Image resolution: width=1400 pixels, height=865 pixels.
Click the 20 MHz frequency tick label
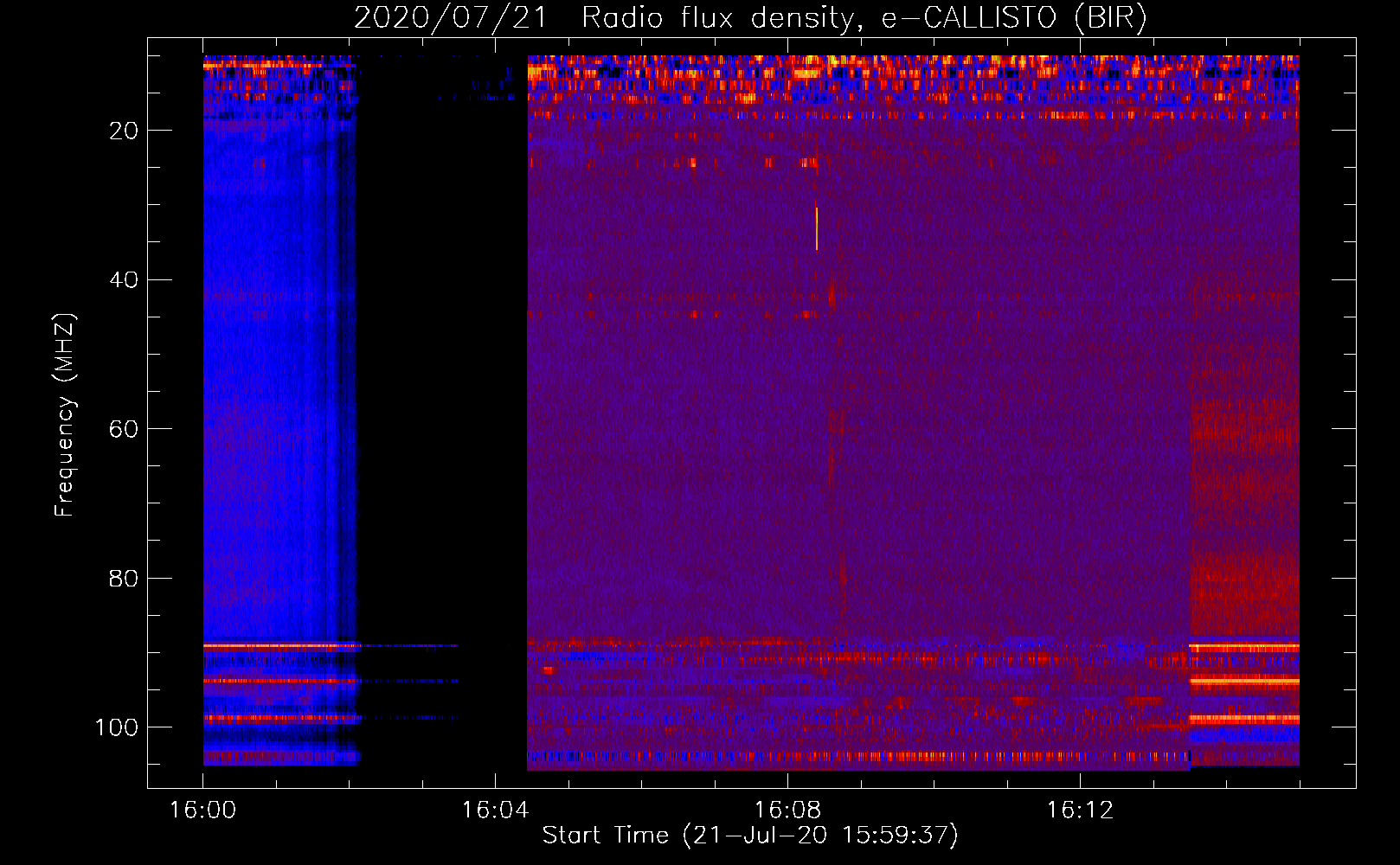pyautogui.click(x=124, y=131)
